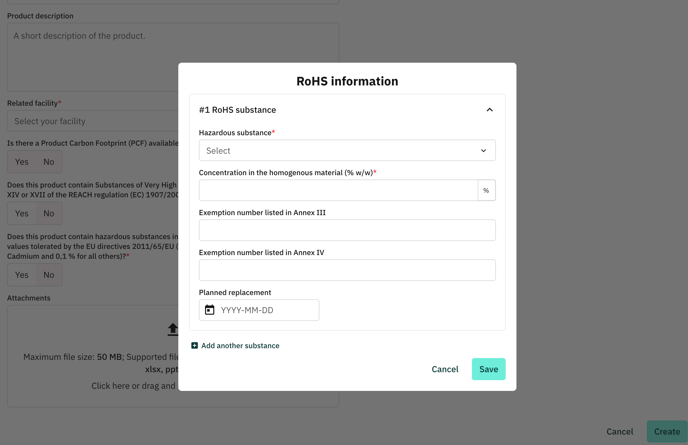Cancel the RoHS information dialog
The image size is (688, 445).
(444, 369)
